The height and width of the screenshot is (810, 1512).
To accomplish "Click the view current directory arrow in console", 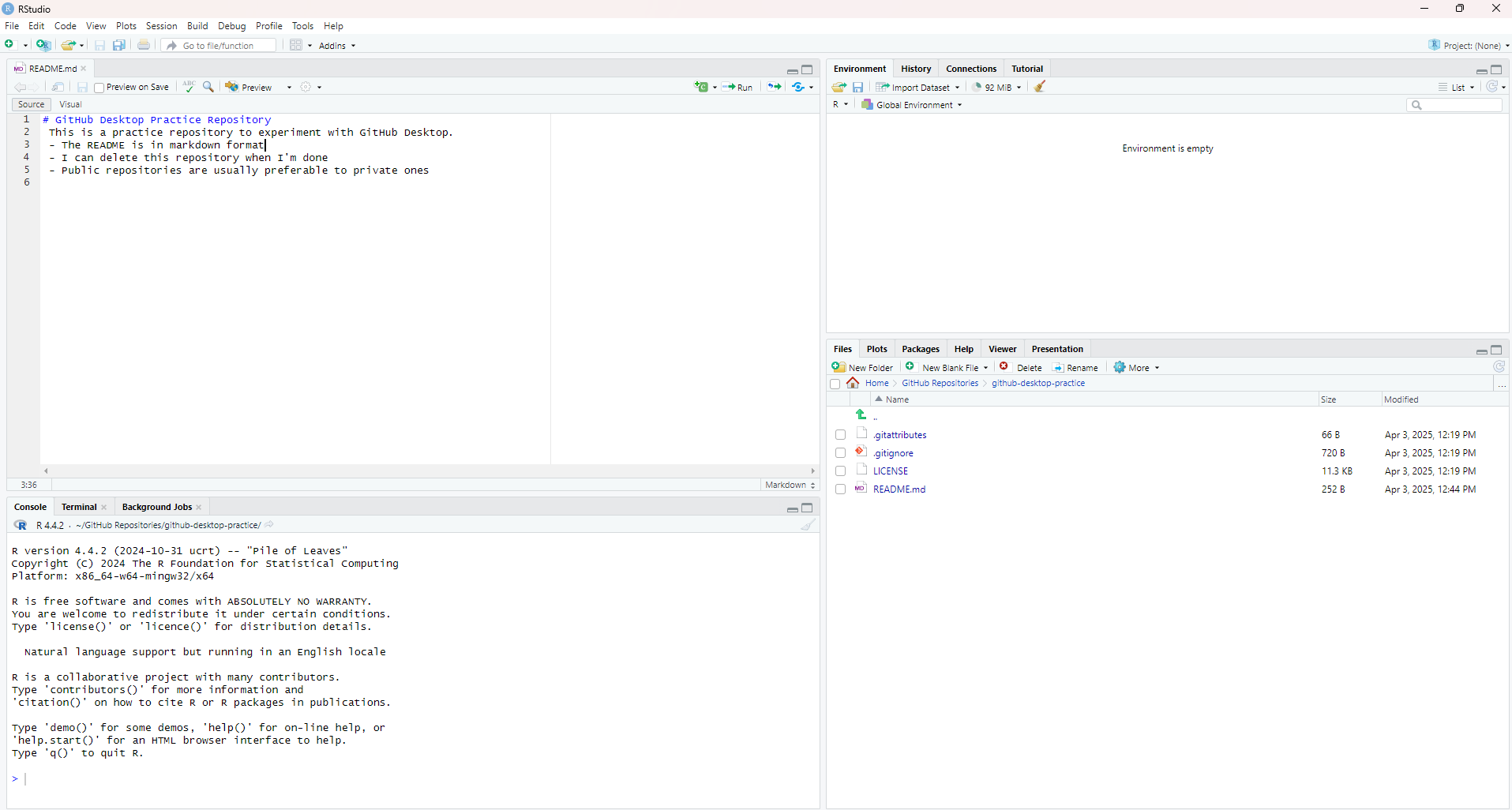I will coord(269,525).
